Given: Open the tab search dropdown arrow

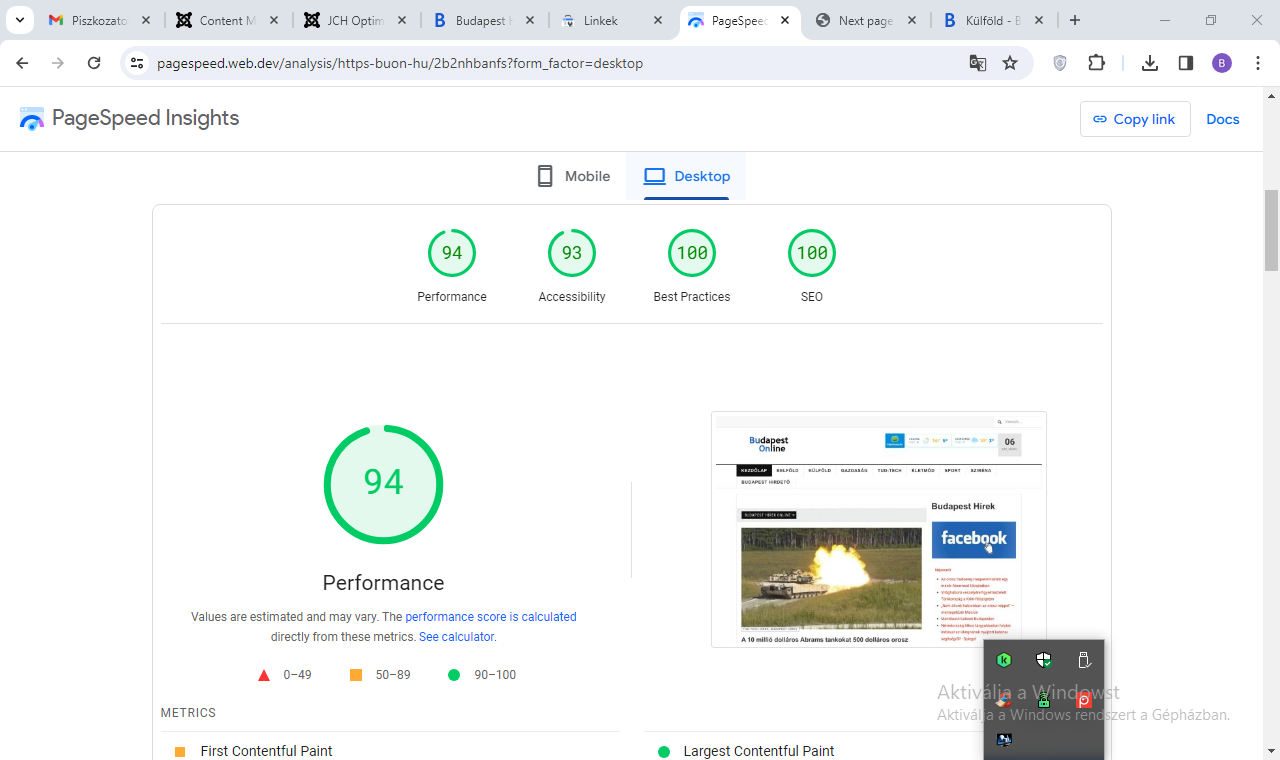Looking at the screenshot, I should click(19, 20).
